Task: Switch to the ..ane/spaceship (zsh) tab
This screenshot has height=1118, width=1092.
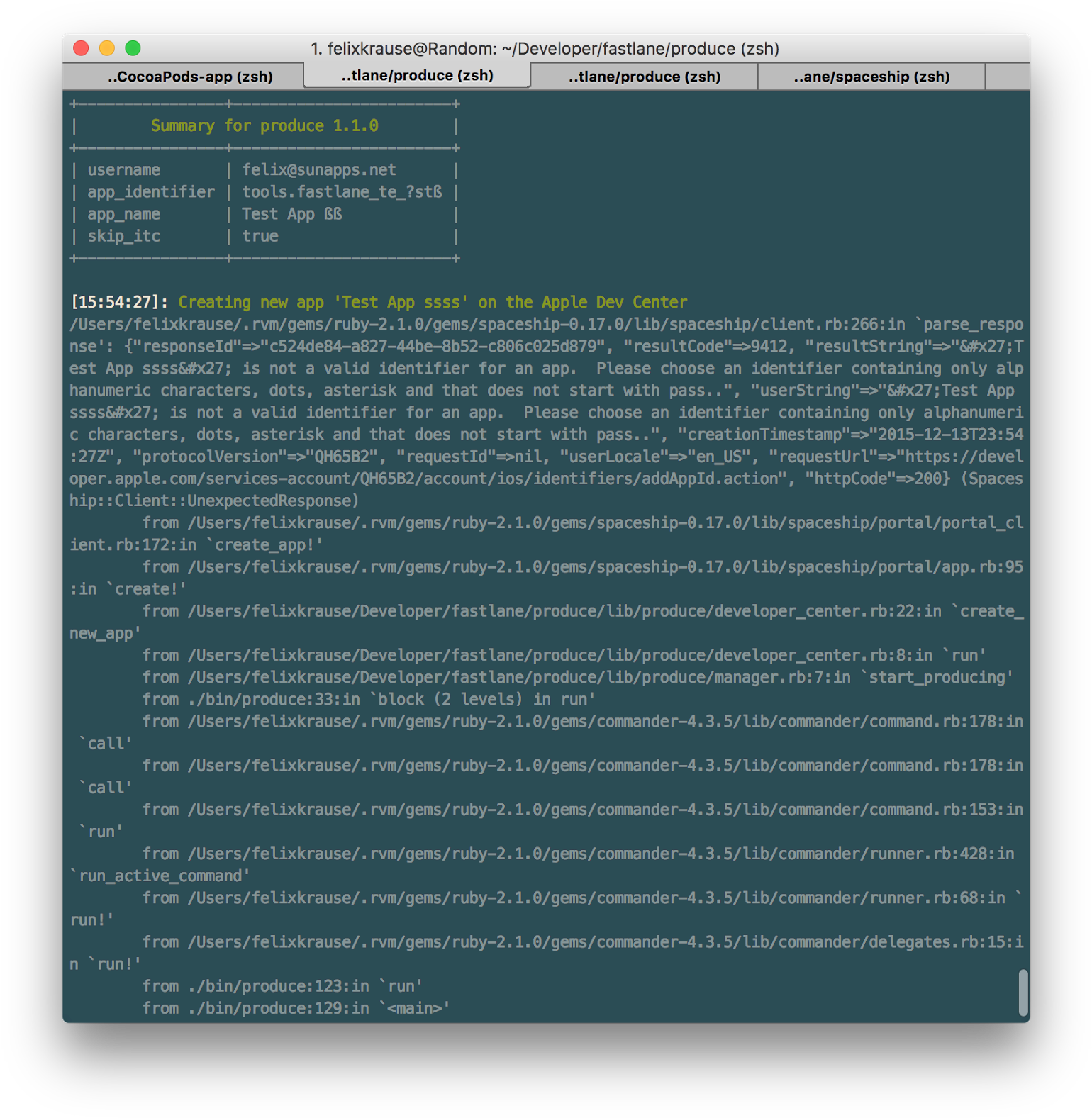Action: pyautogui.click(x=871, y=77)
